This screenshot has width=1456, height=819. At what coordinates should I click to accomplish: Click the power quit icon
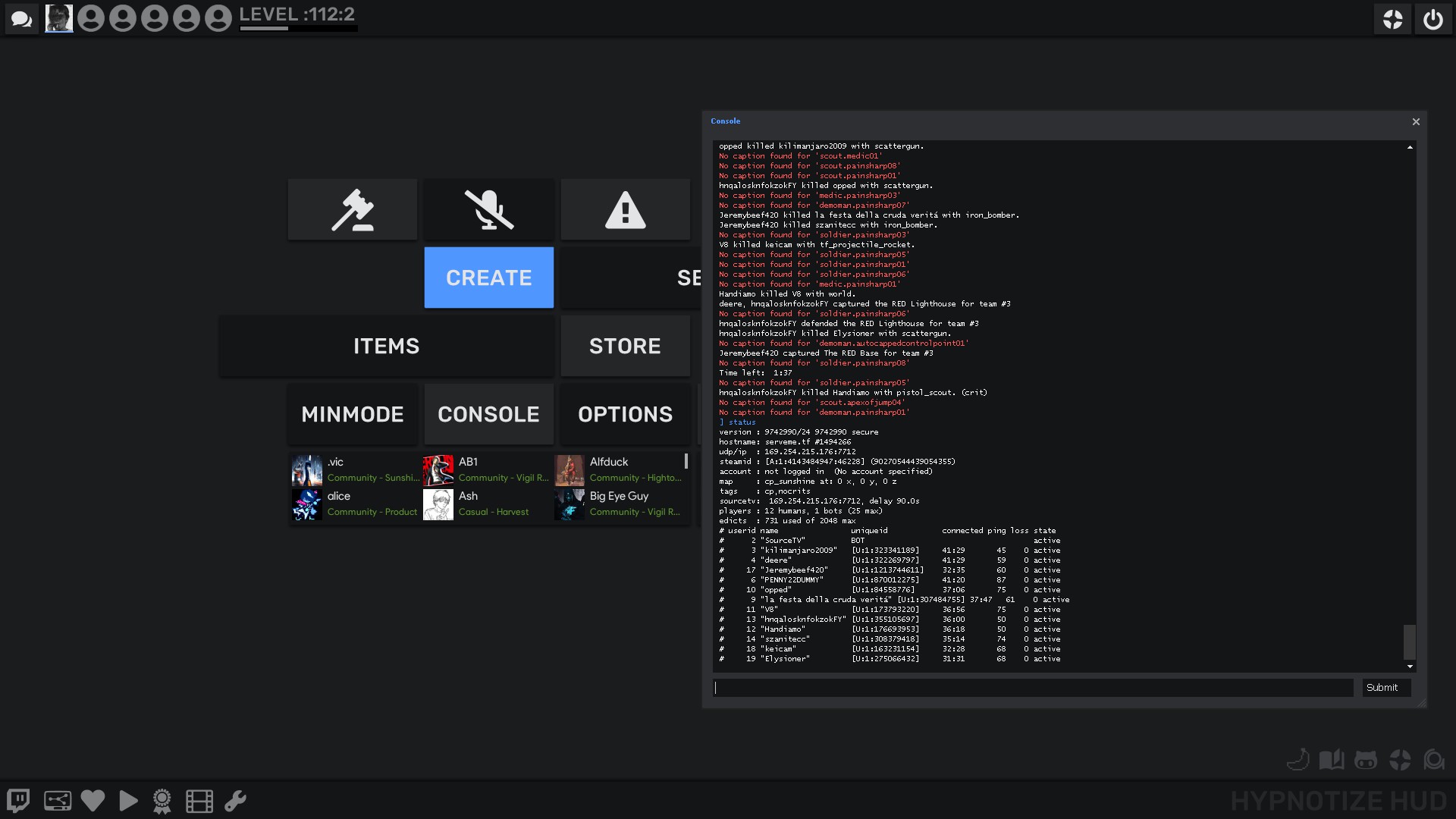[1432, 19]
